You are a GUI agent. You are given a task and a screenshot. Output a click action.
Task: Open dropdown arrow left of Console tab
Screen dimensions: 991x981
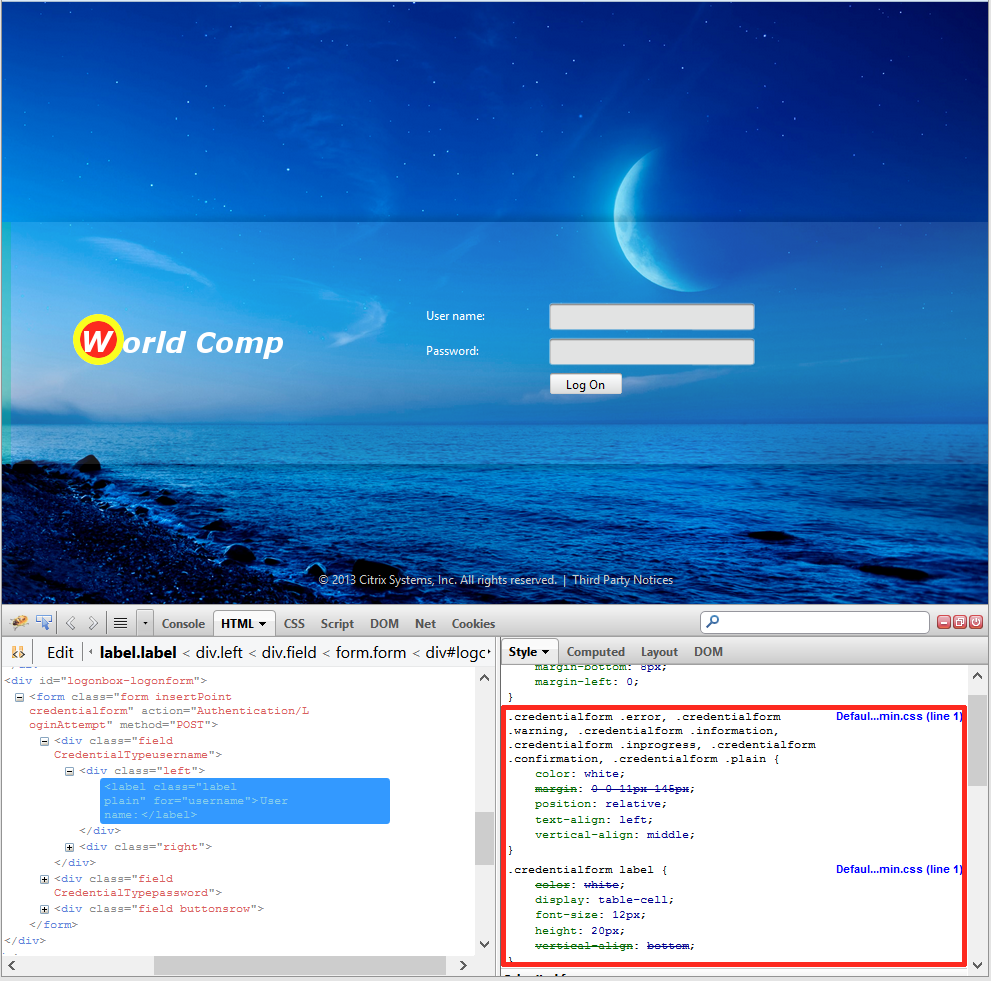pos(145,623)
